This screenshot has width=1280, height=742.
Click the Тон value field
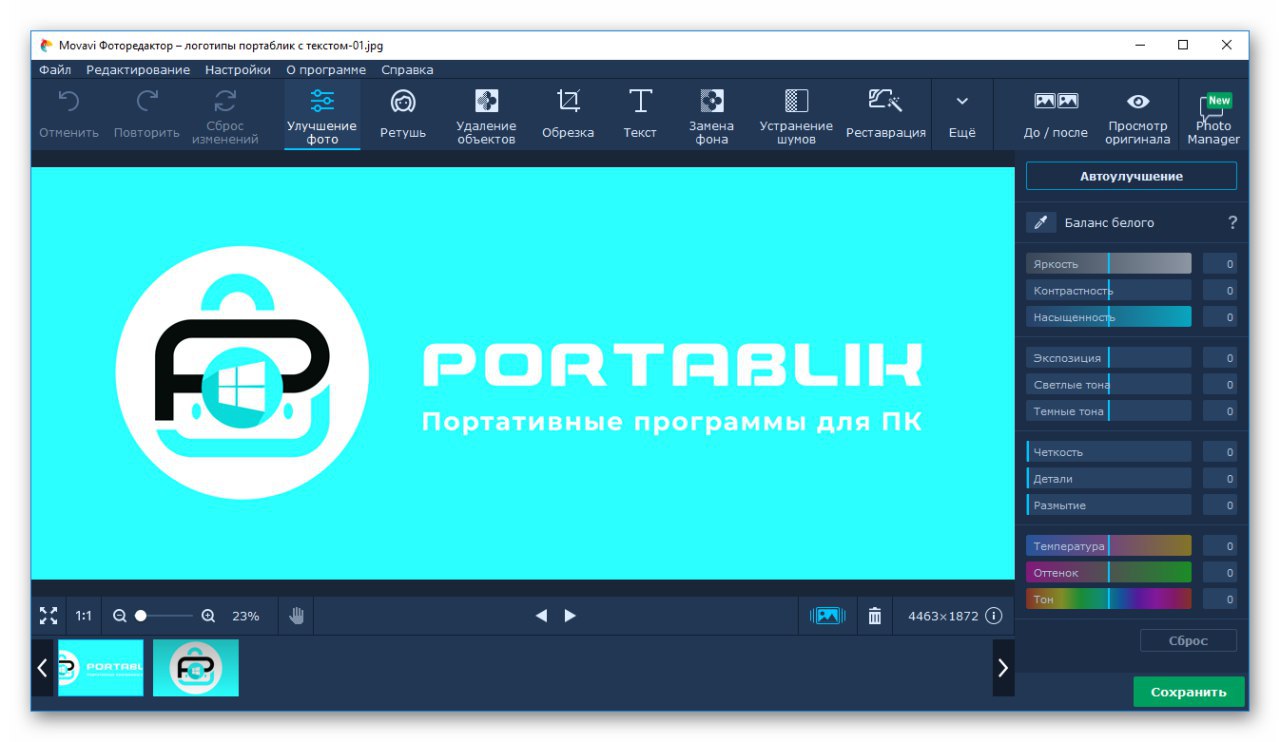click(x=1220, y=599)
